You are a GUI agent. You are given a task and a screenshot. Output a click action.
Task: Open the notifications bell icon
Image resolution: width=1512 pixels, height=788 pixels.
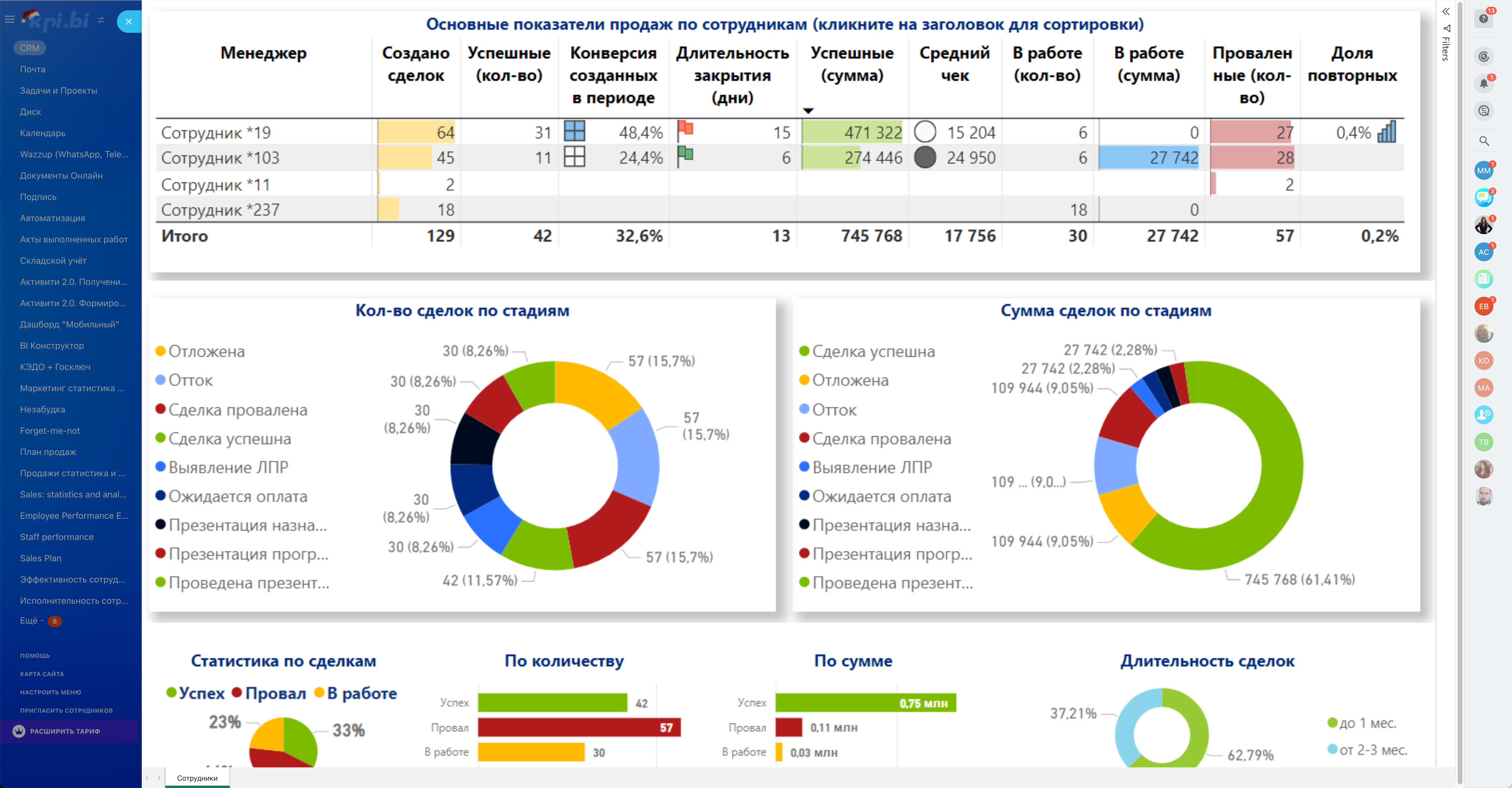[1483, 84]
